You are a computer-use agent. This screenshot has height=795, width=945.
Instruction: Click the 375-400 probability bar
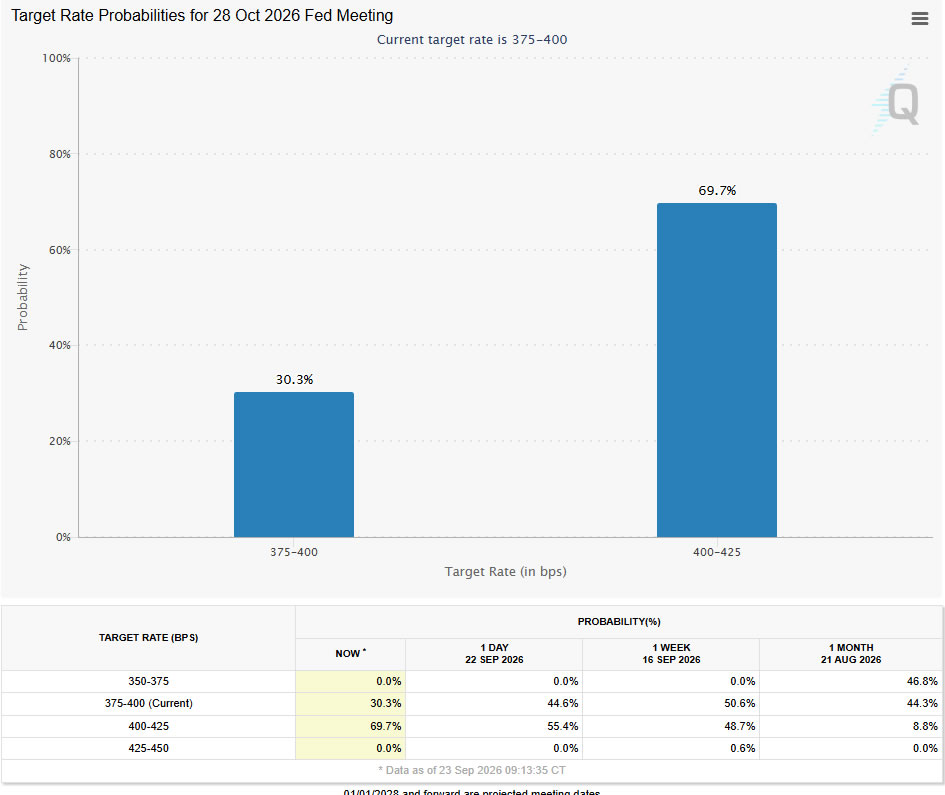(294, 464)
